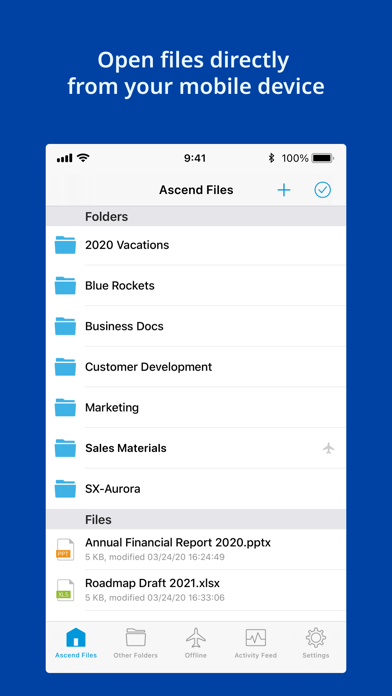Tap the plus icon to add a file

tap(284, 190)
